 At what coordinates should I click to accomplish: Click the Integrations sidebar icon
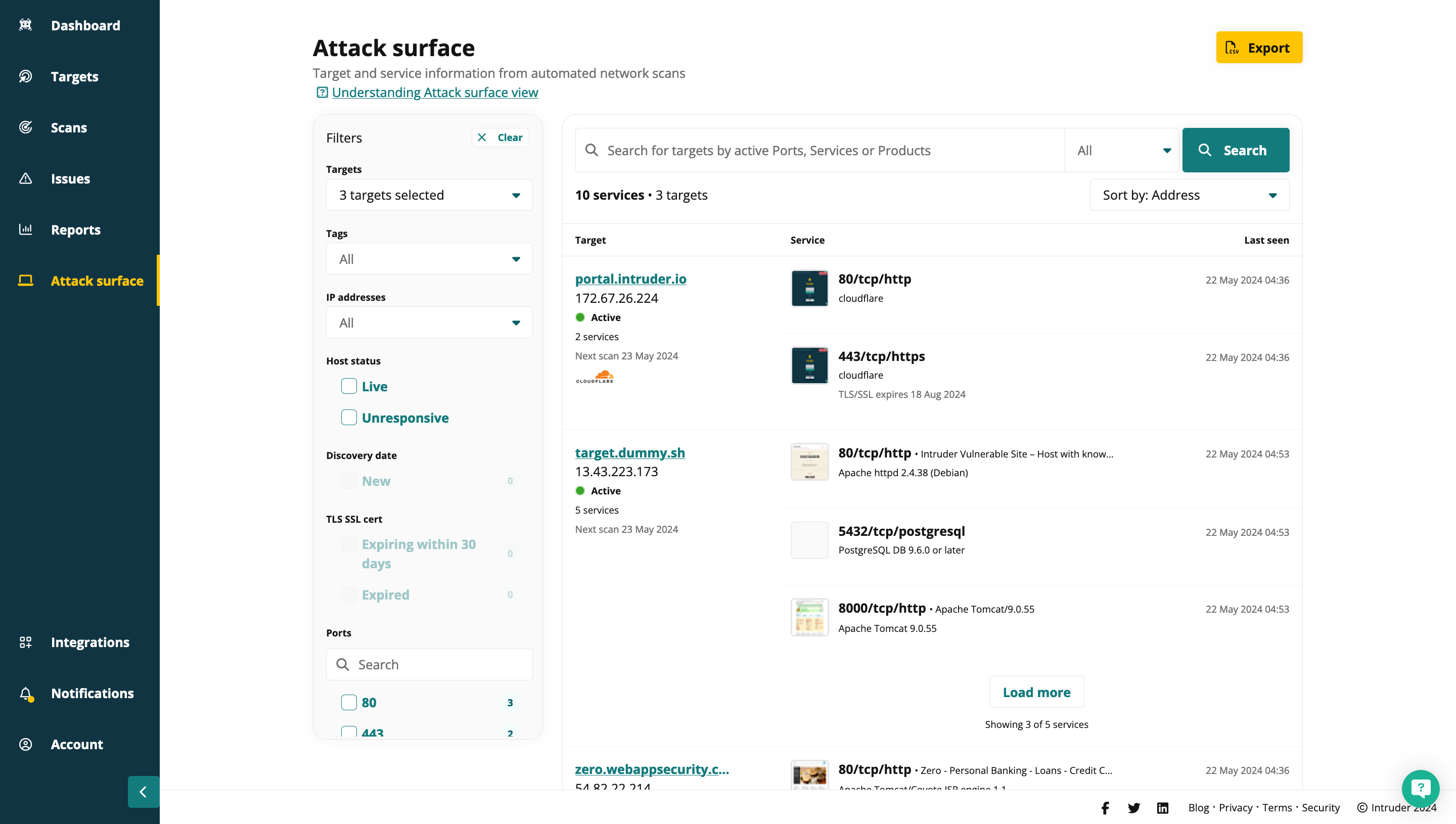tap(26, 642)
